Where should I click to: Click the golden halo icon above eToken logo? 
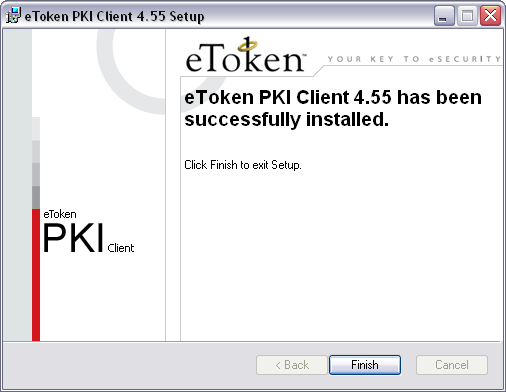248,46
